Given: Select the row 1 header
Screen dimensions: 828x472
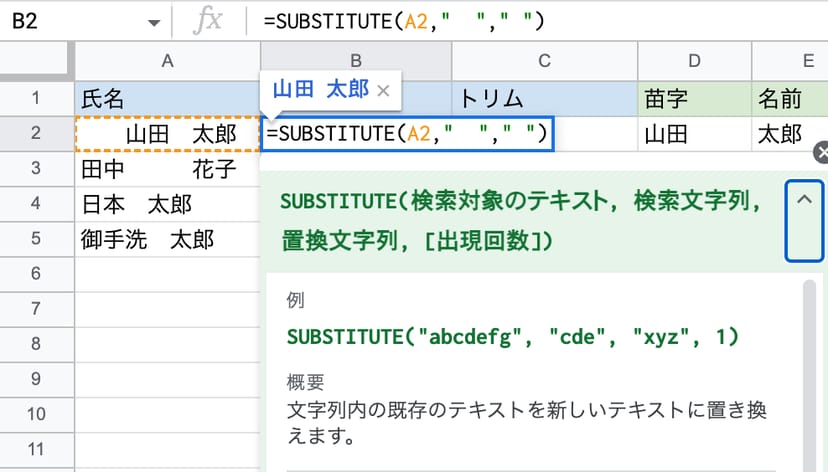Looking at the screenshot, I should click(x=37, y=98).
